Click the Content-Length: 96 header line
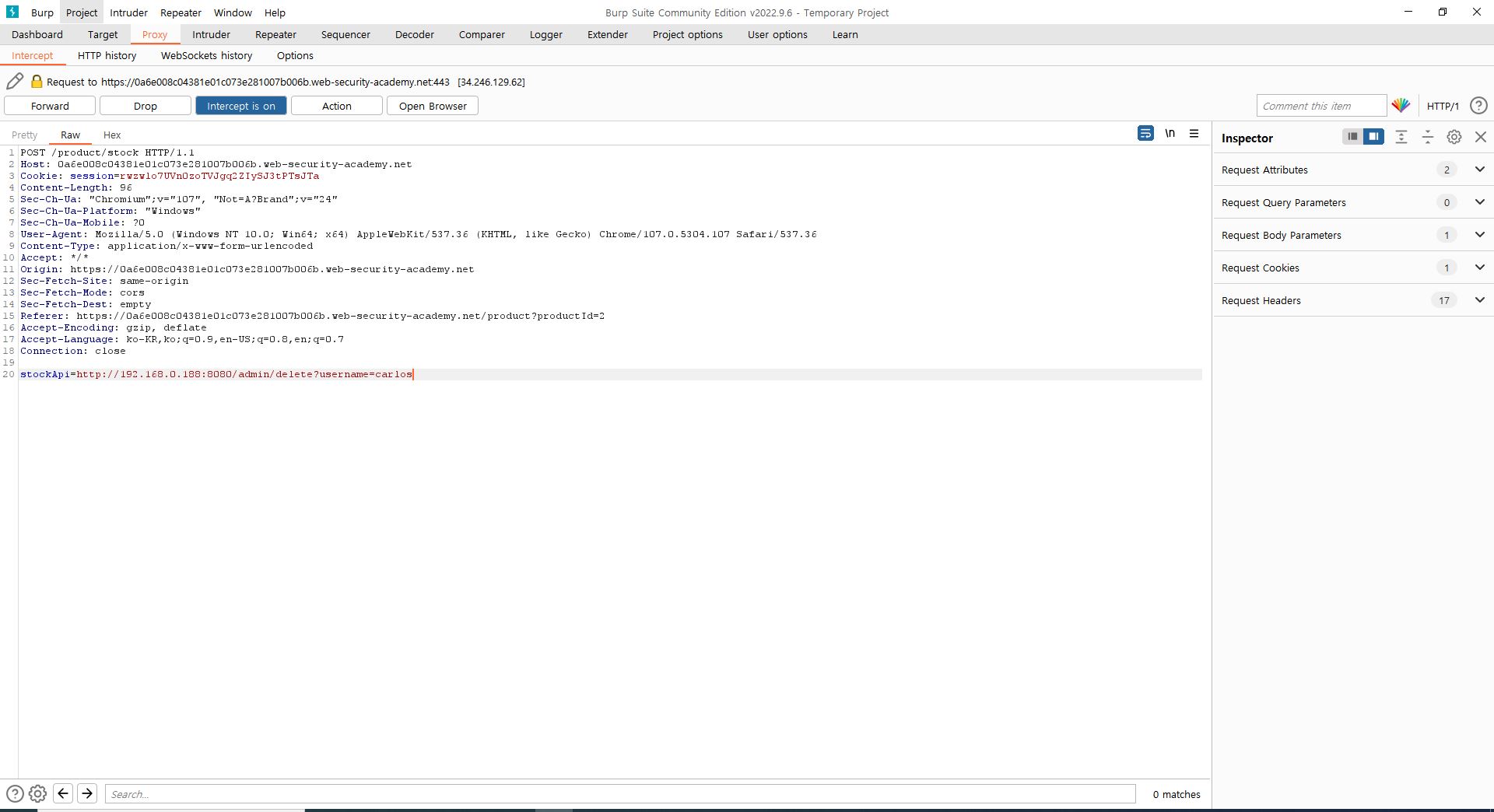This screenshot has height=812, width=1494. pos(76,187)
